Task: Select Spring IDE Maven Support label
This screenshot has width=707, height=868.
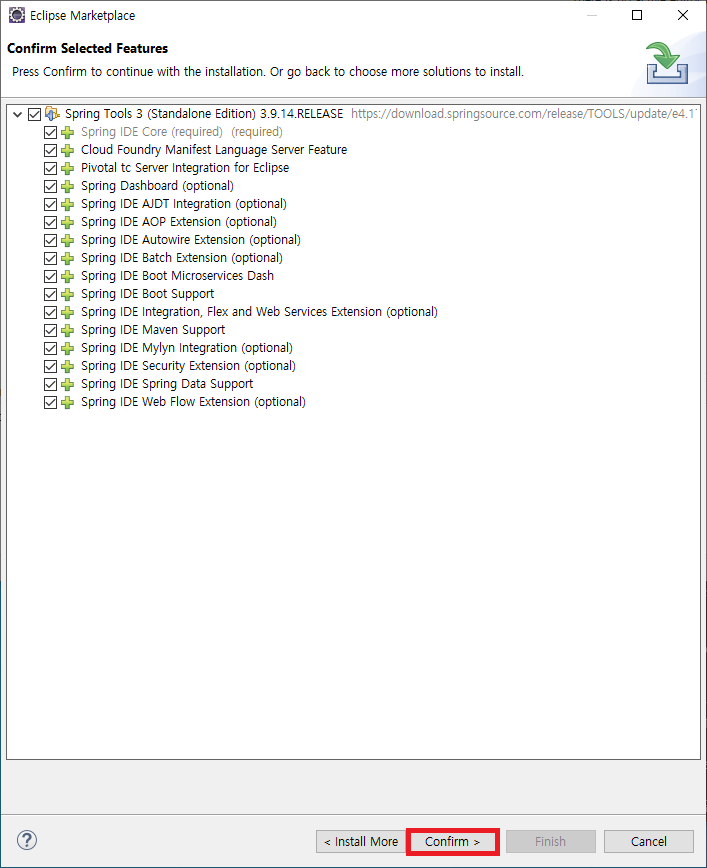Action: point(153,330)
